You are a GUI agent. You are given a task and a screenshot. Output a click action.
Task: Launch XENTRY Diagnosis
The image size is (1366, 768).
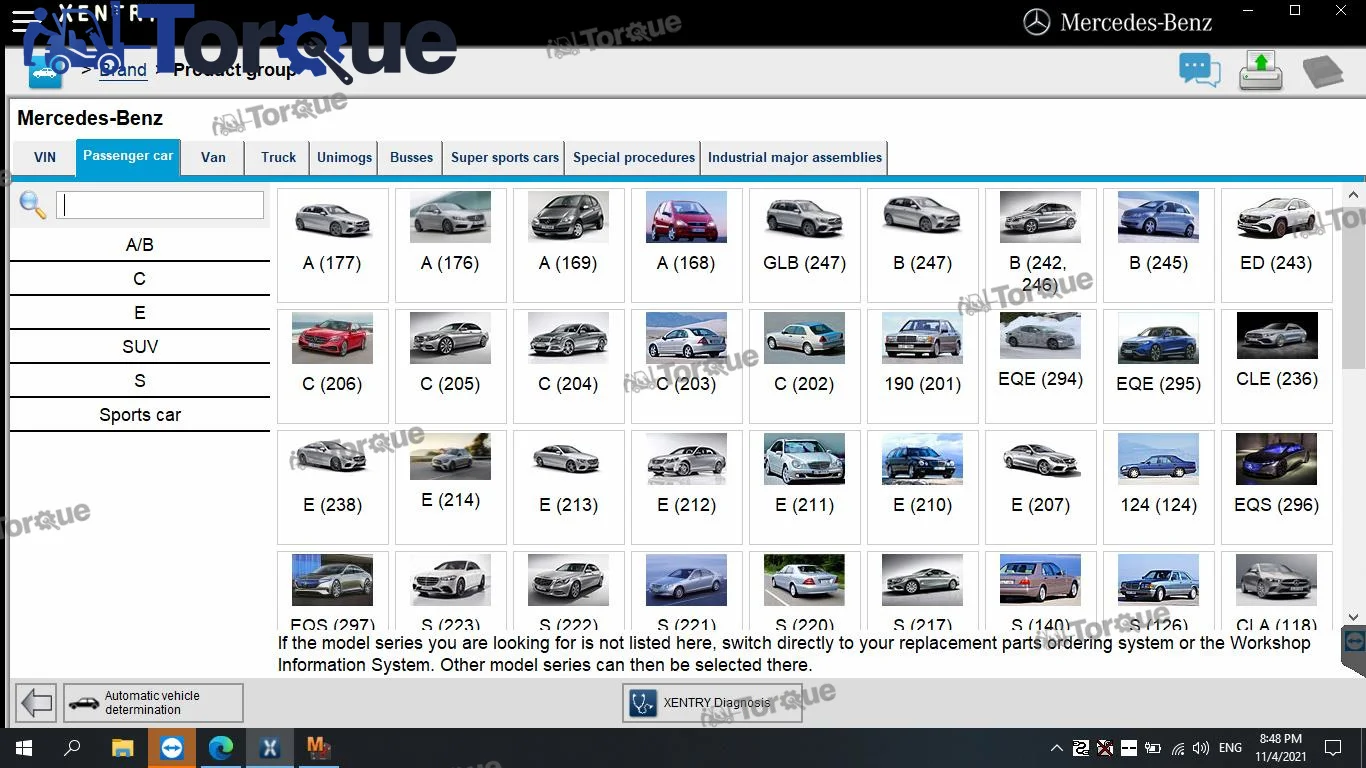712,703
